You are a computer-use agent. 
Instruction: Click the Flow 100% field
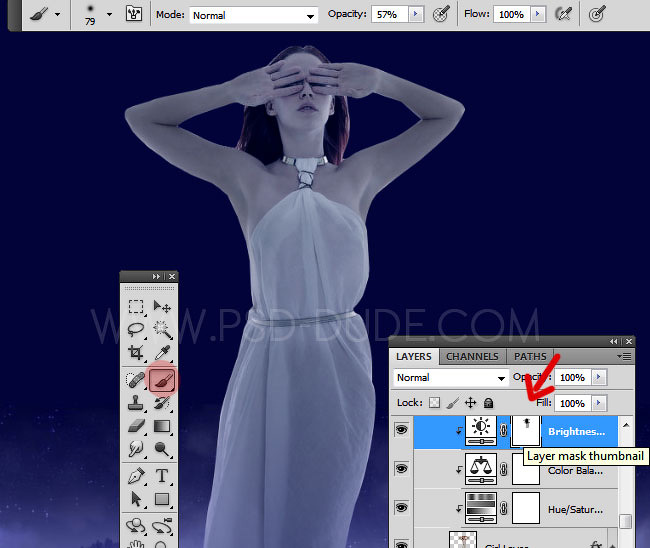point(512,15)
